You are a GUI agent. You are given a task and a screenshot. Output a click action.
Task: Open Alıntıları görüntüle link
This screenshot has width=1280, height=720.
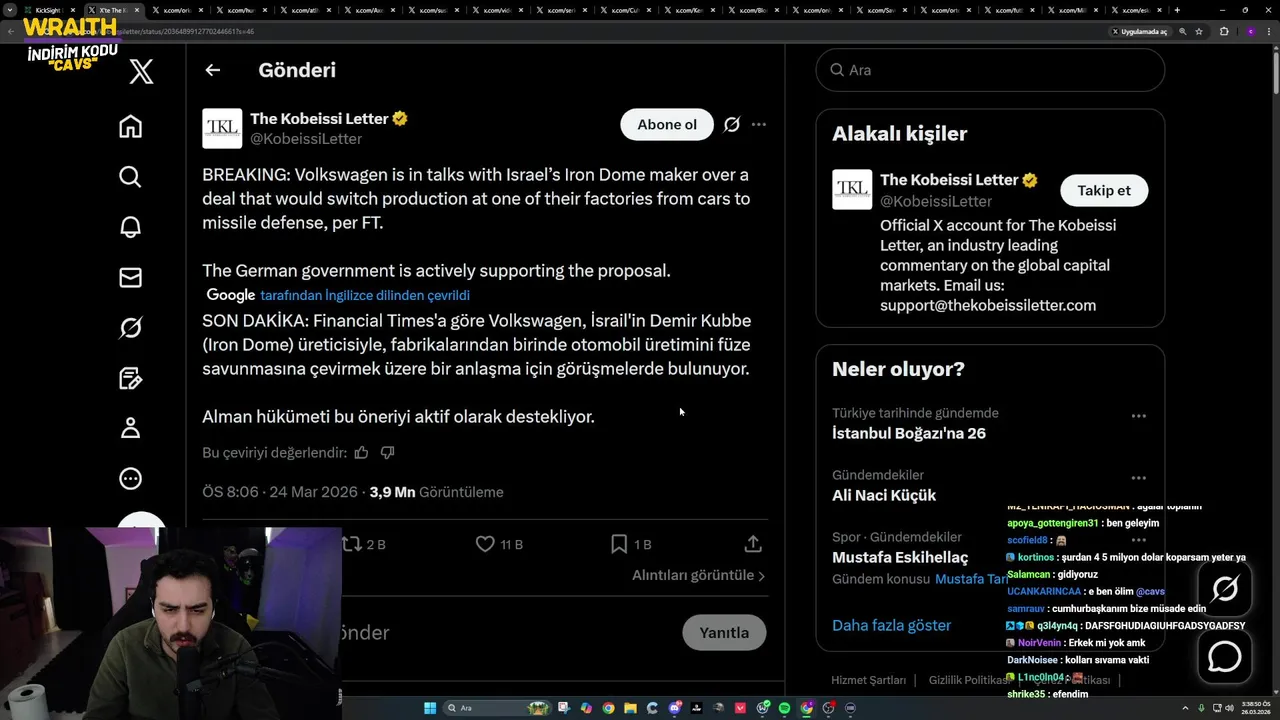point(698,575)
